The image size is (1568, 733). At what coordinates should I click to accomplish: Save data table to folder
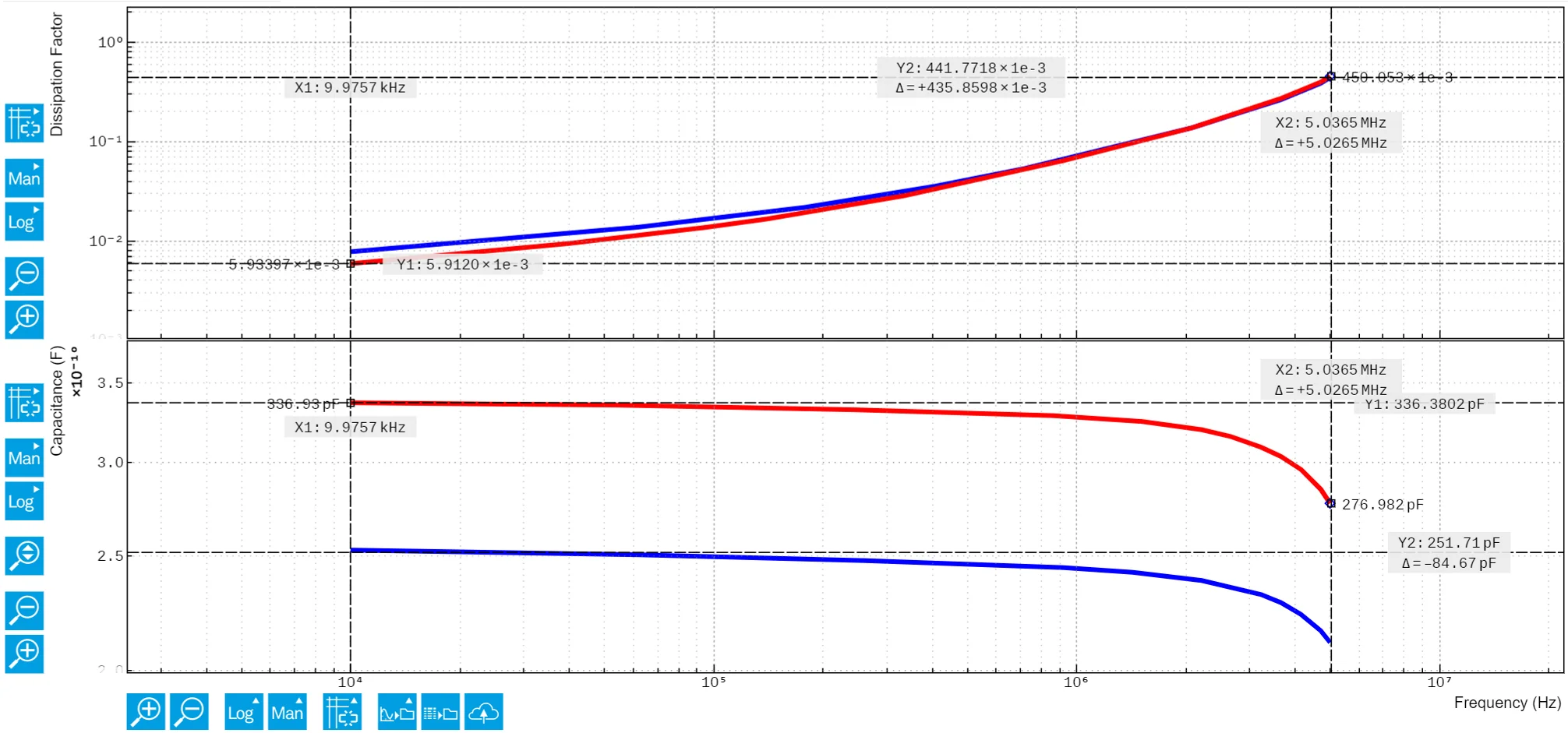440,712
